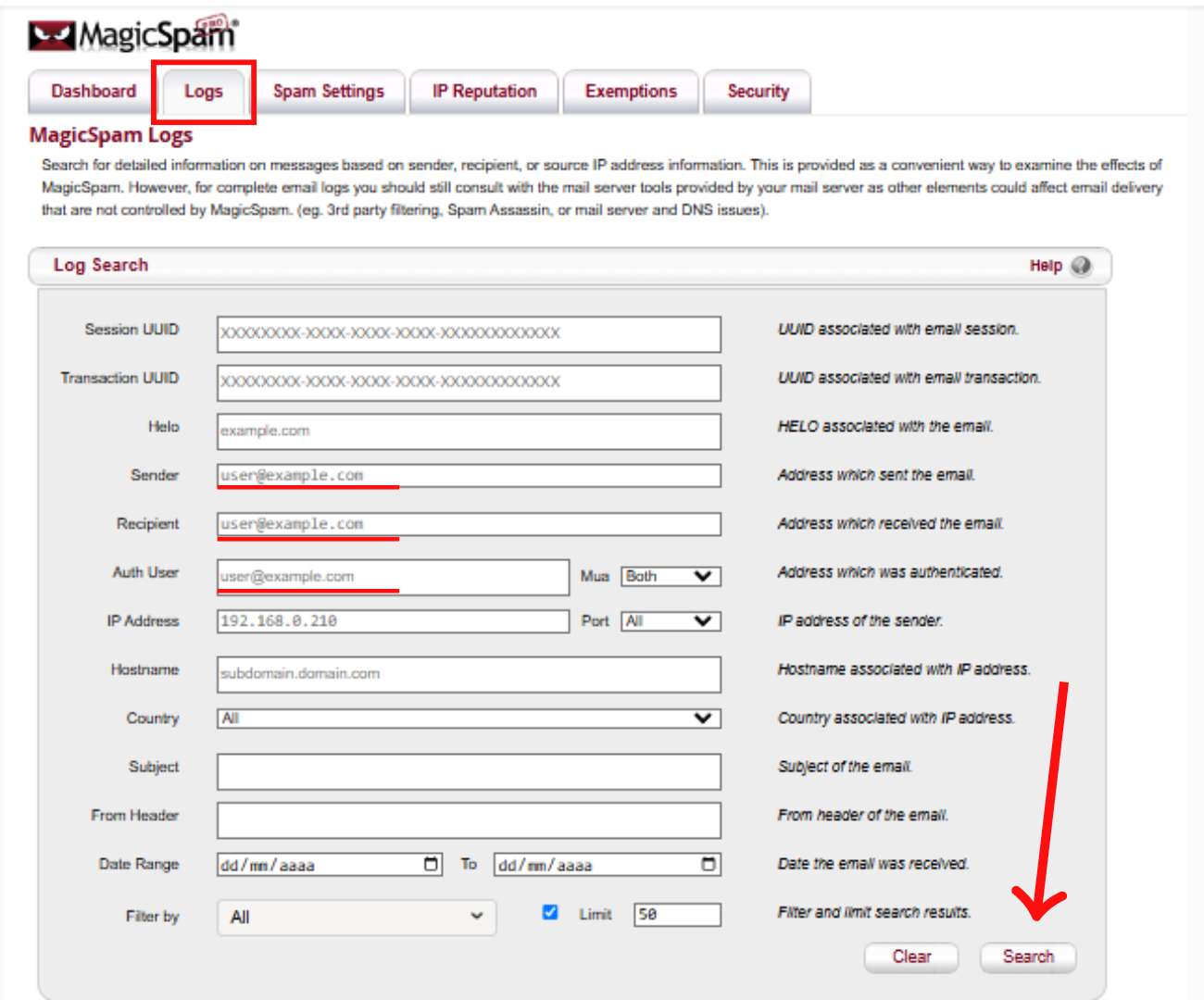Viewport: 1204px width, 1000px height.
Task: Click the Date Range start date field
Action: (330, 865)
